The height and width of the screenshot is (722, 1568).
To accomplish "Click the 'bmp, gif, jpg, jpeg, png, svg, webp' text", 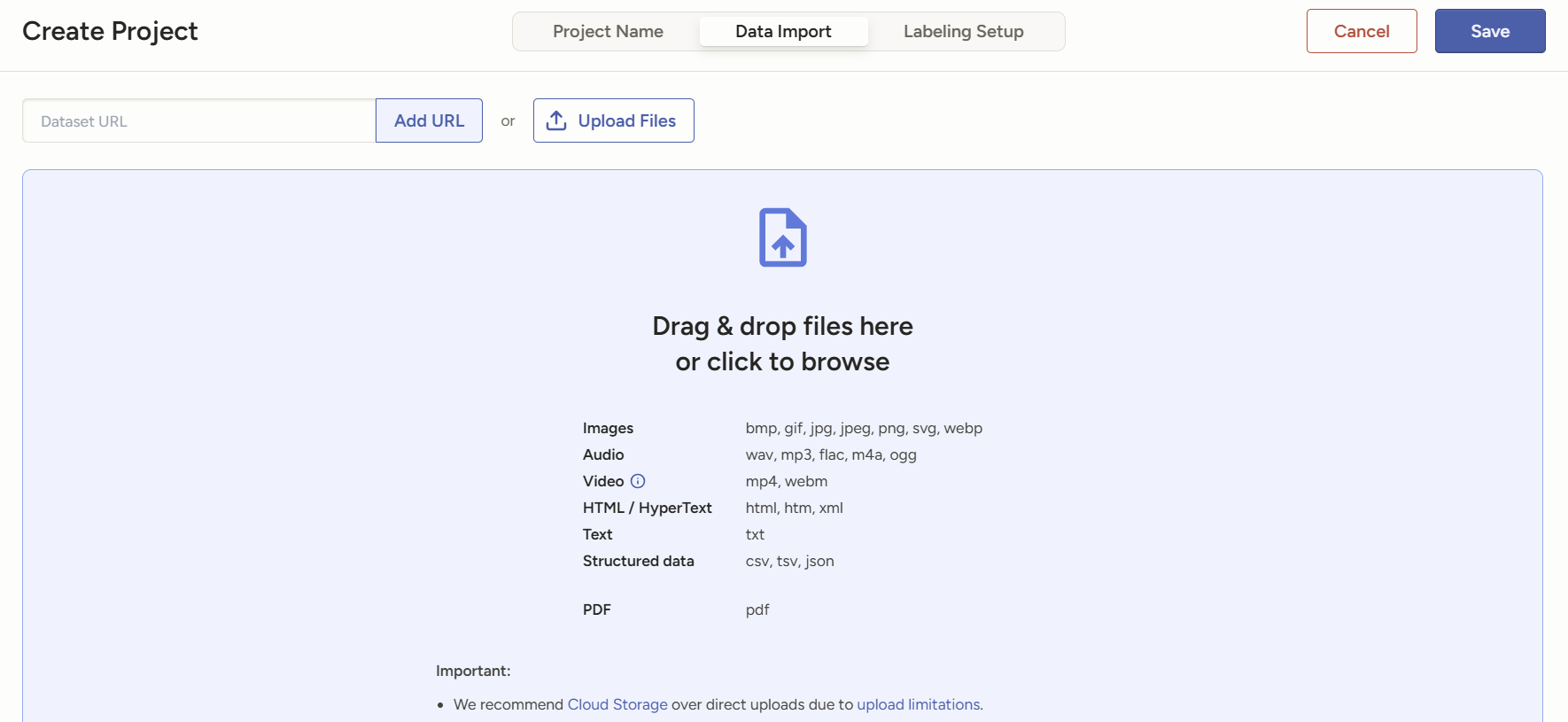I will 865,428.
